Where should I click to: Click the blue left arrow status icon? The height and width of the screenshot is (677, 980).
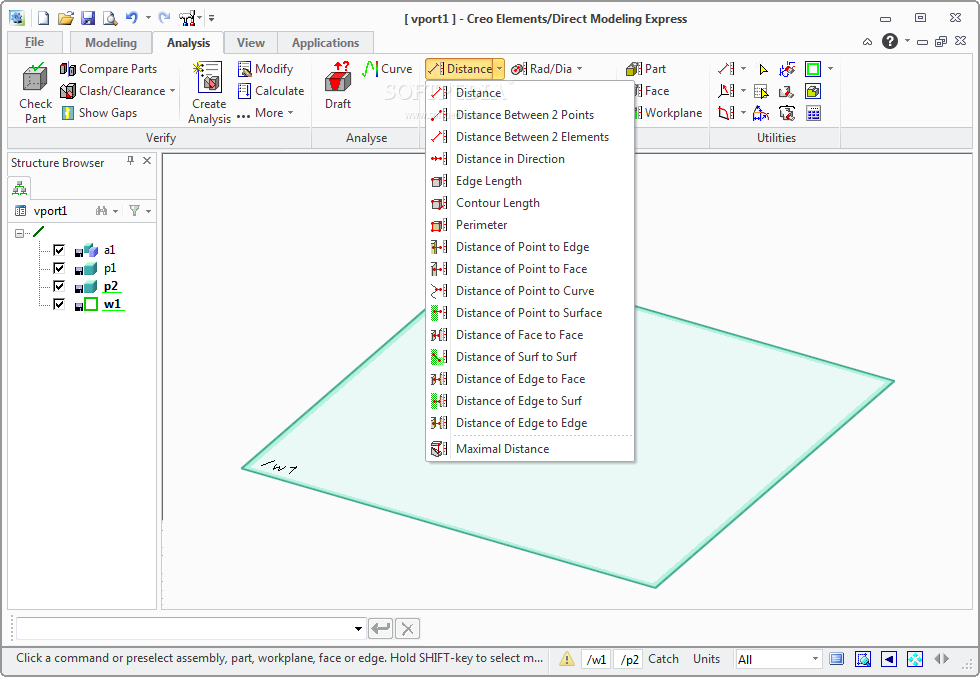click(x=889, y=659)
